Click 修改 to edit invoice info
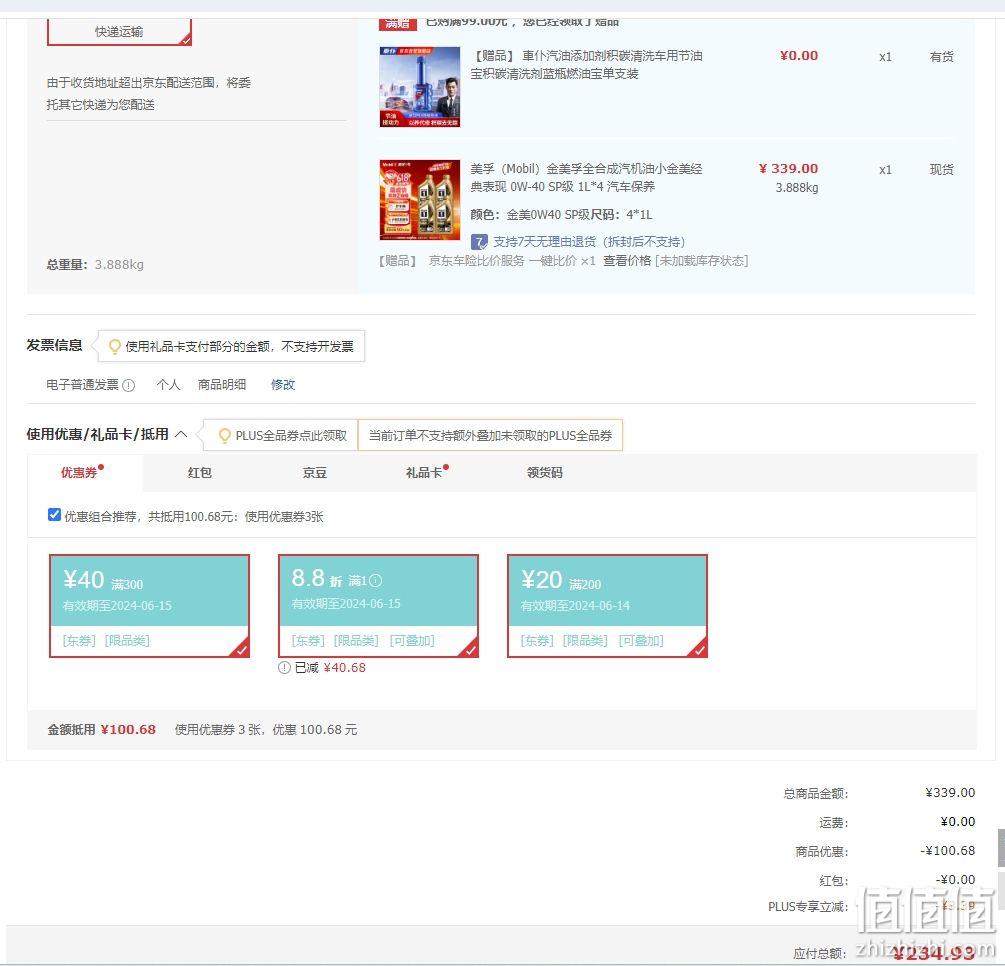1005x966 pixels. (x=283, y=385)
